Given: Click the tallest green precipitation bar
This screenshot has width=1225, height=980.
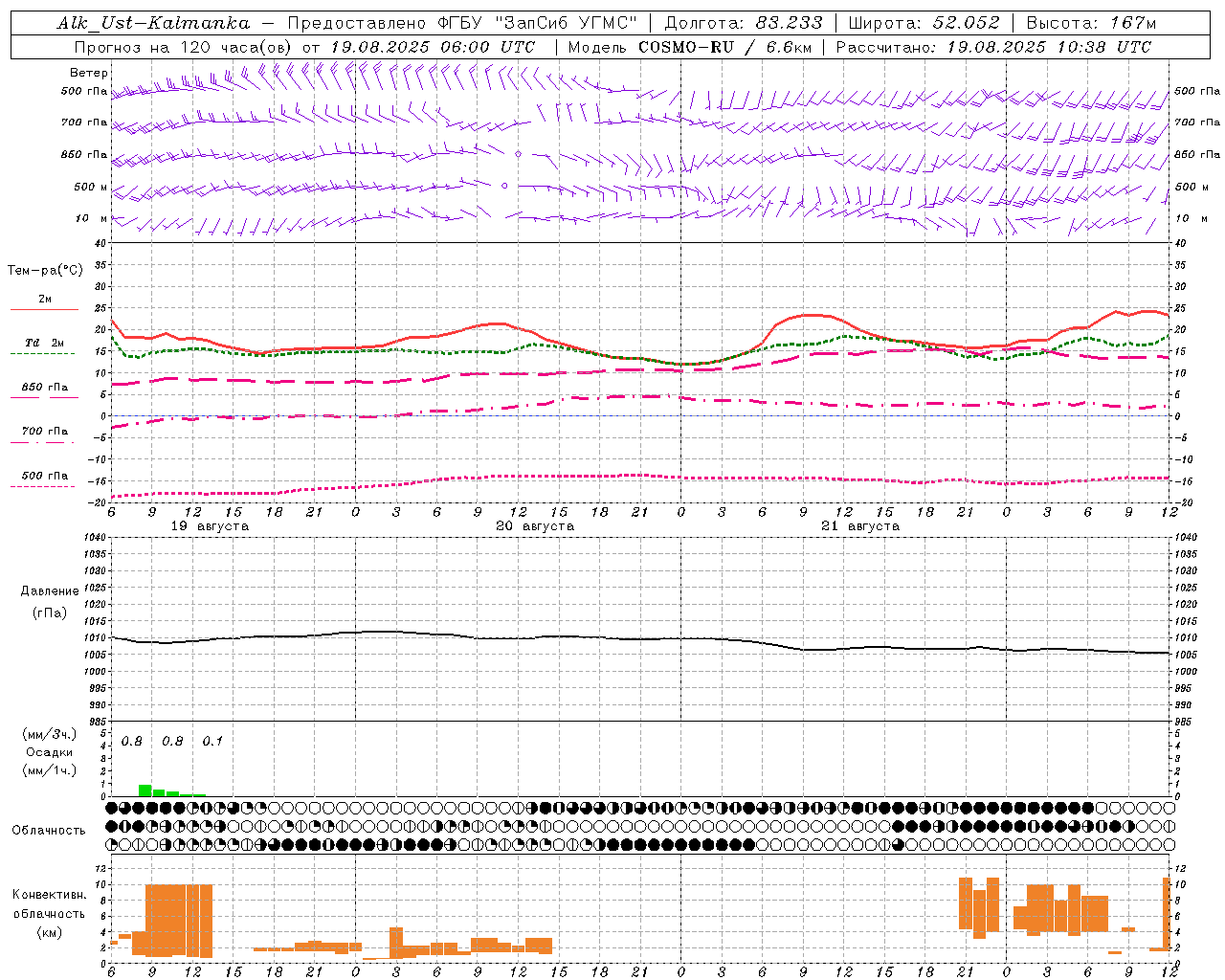Looking at the screenshot, I should (145, 791).
